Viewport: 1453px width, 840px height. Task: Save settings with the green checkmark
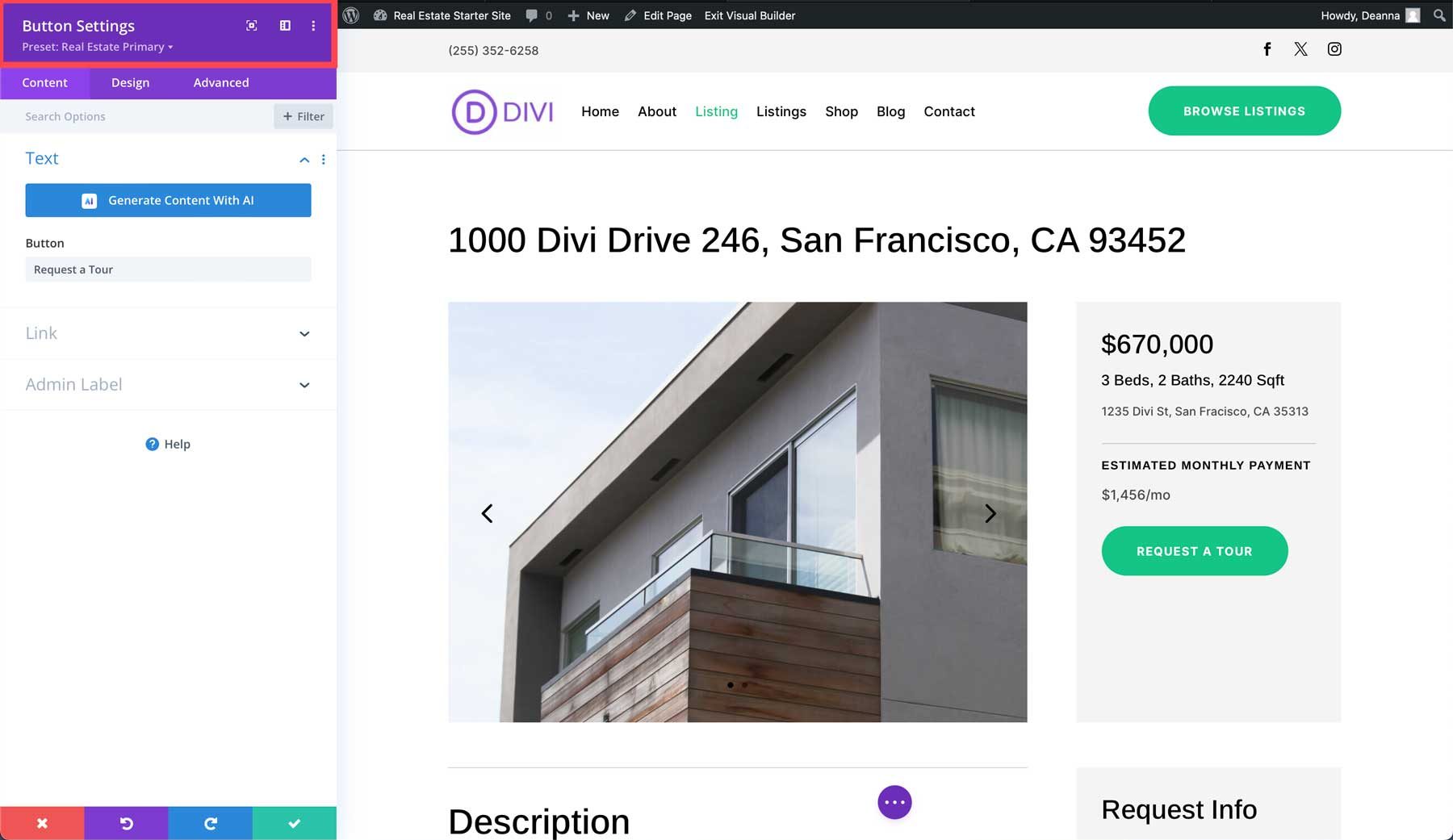coord(294,823)
